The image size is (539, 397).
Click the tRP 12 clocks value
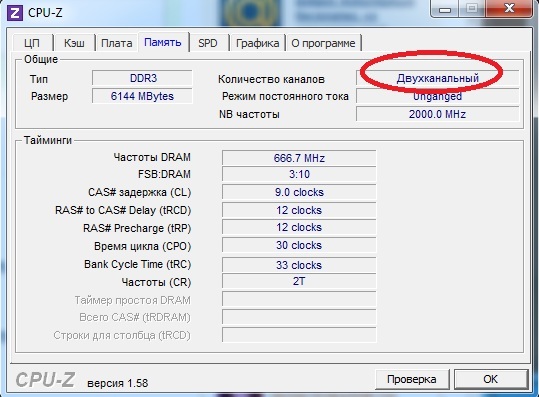coord(299,227)
